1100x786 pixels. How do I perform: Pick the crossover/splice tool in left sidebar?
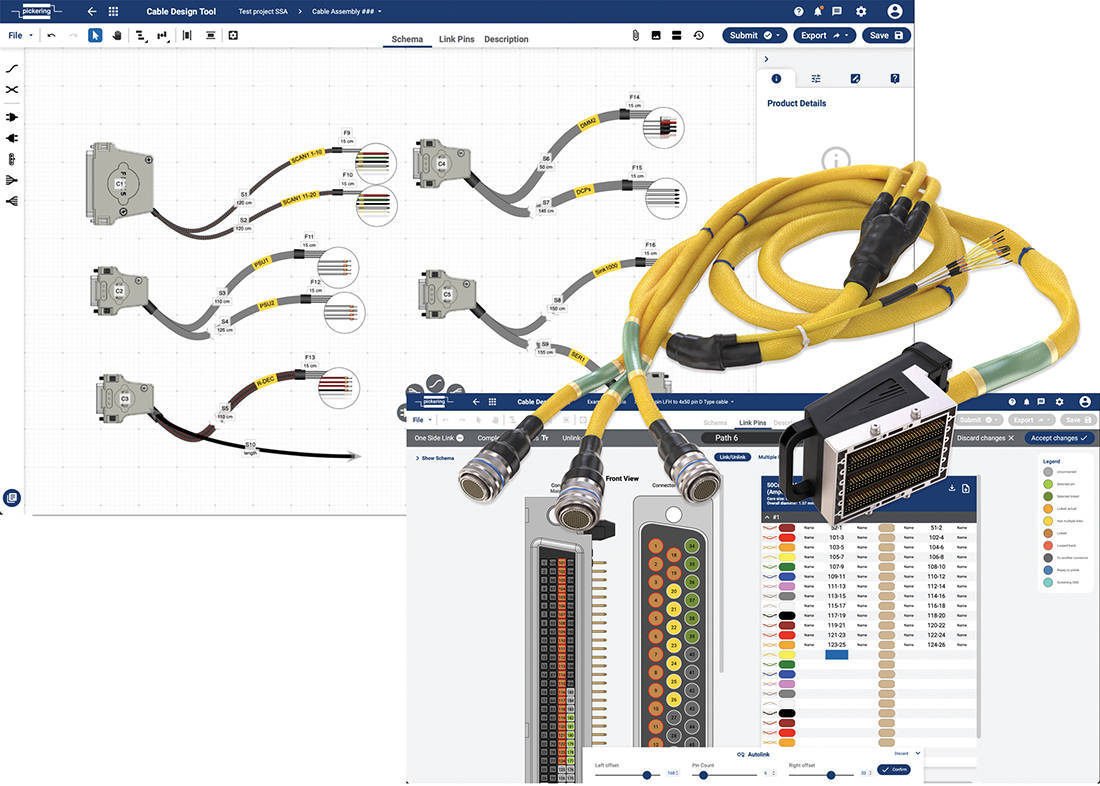(11, 89)
